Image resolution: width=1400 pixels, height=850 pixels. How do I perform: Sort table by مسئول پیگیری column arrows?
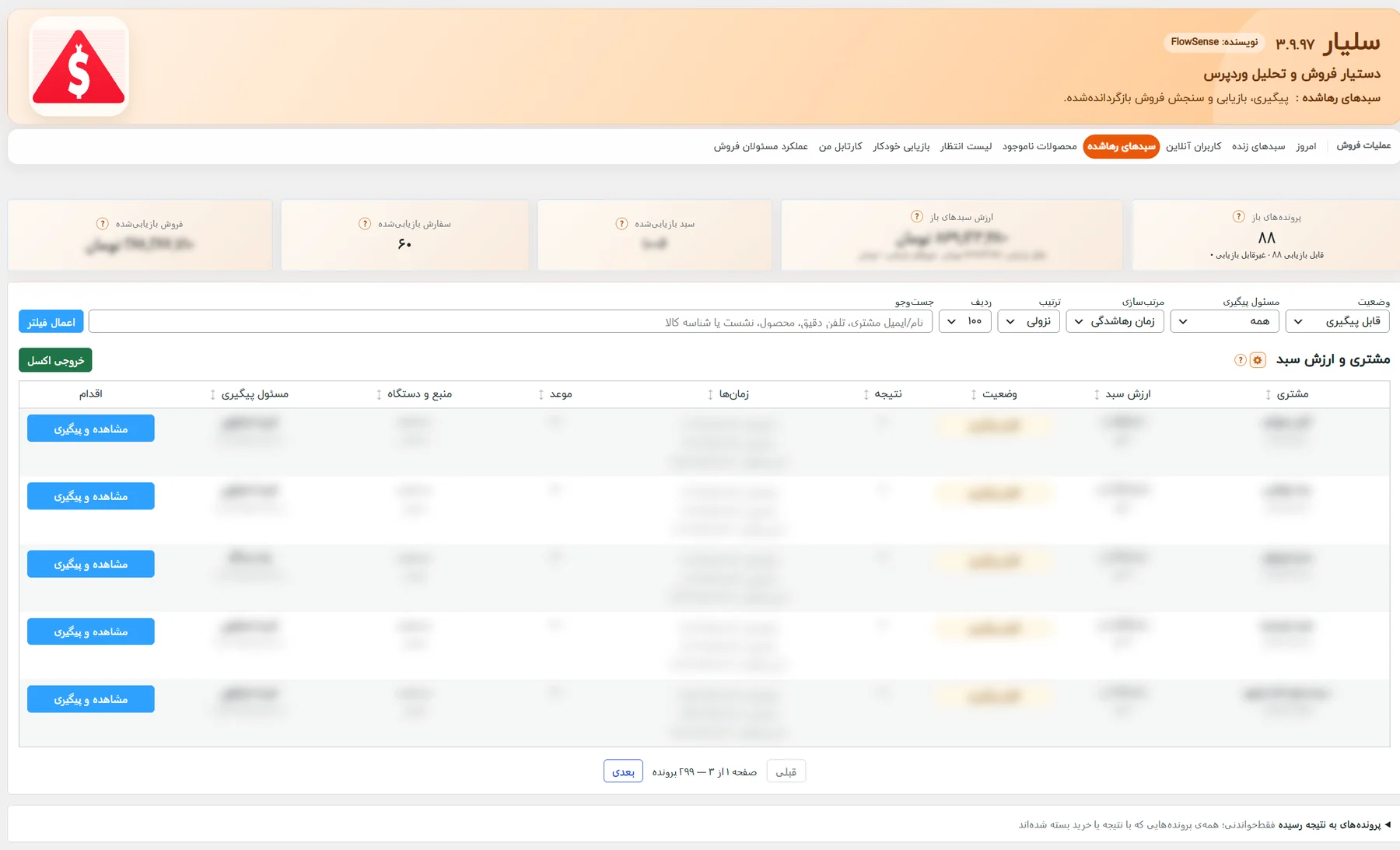pyautogui.click(x=212, y=394)
